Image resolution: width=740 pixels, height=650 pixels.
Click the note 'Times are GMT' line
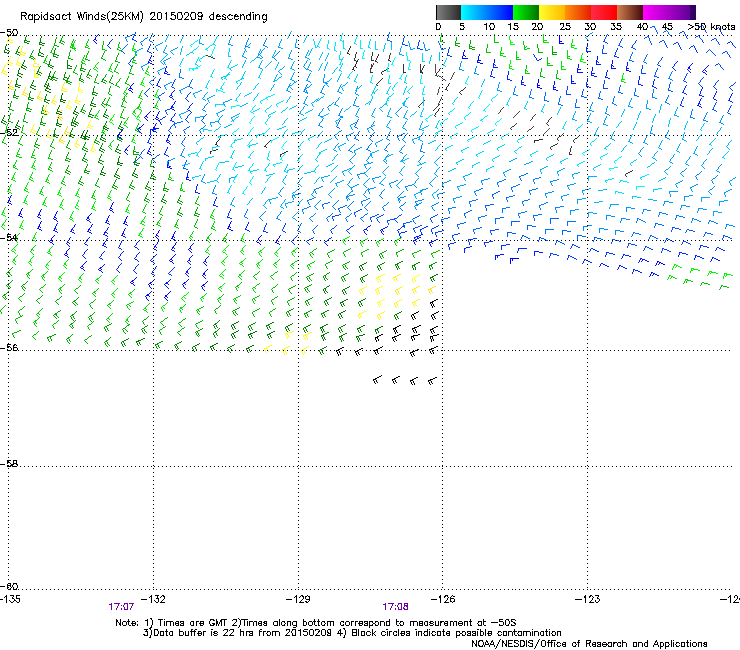(316, 623)
